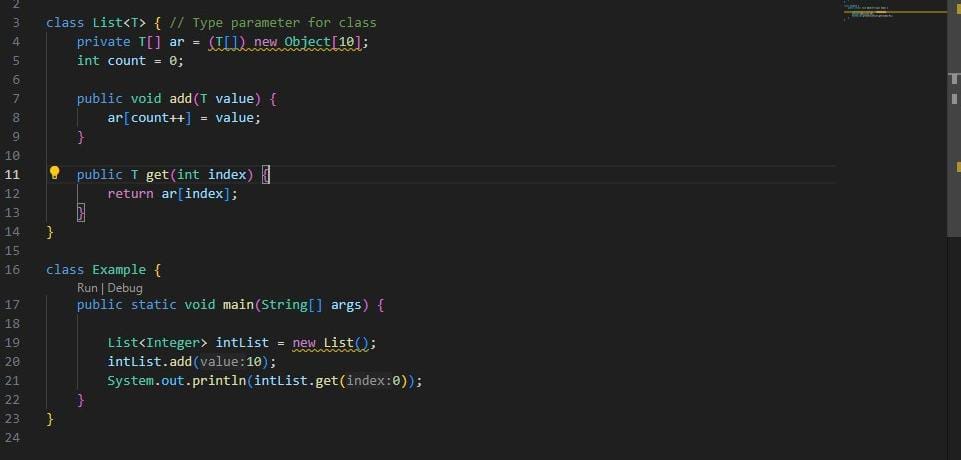Click the "add" method name on line 7
This screenshot has height=460, width=961.
point(181,99)
